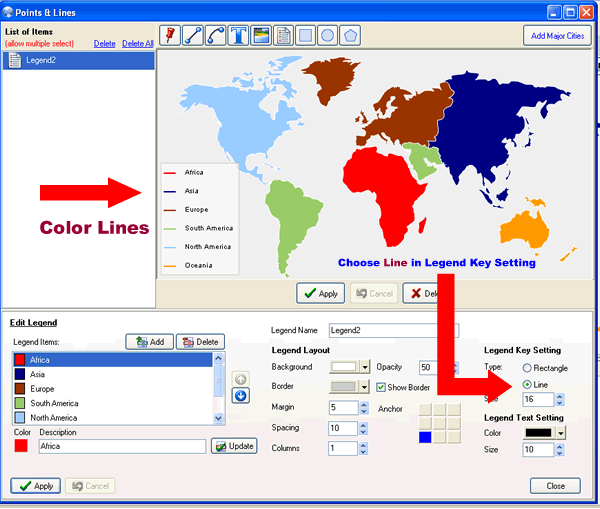Select Africa in the Legend Items list
This screenshot has width=600, height=509.
[113, 360]
